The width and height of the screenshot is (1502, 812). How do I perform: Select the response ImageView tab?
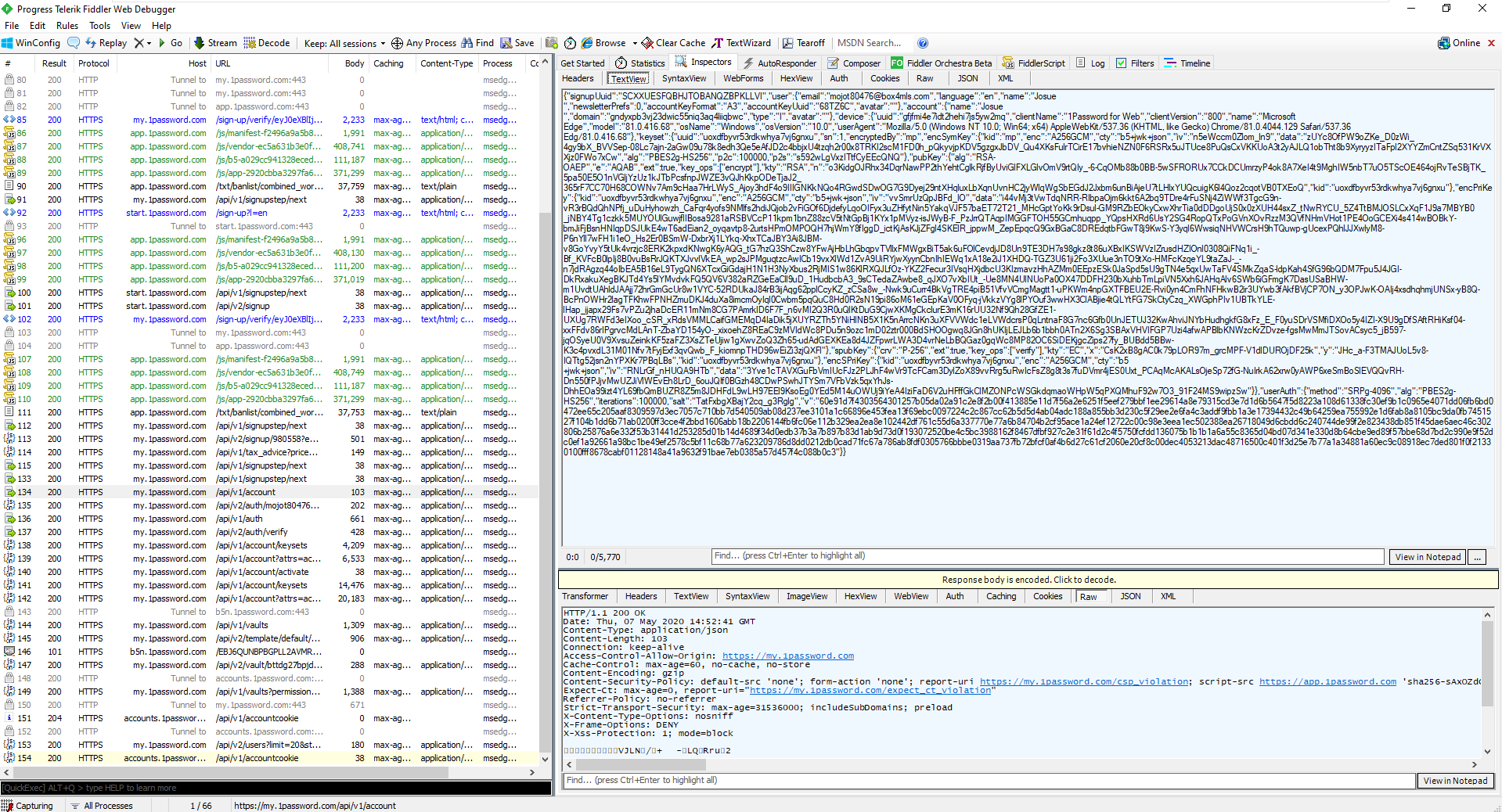click(806, 596)
